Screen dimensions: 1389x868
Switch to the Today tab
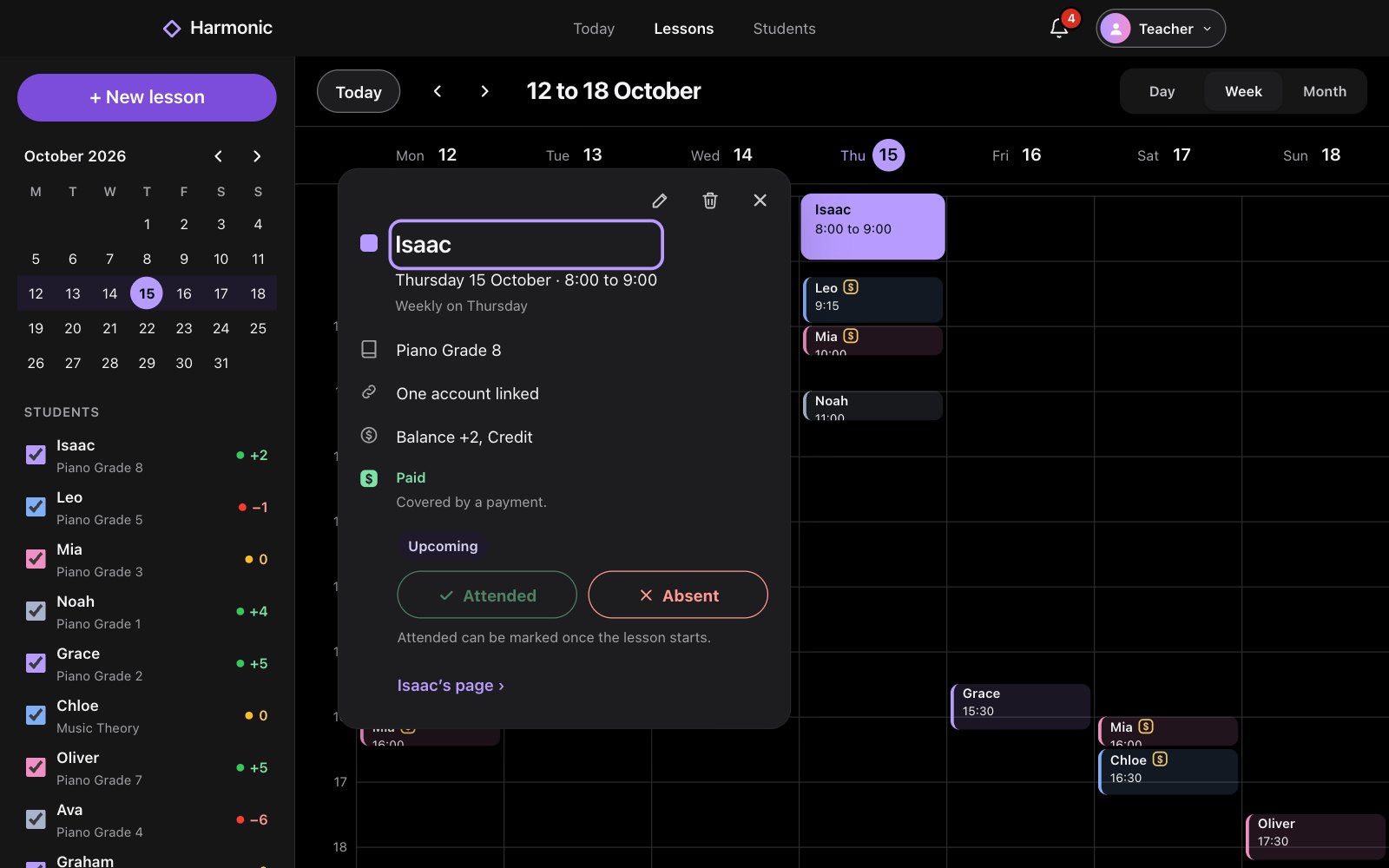point(594,29)
